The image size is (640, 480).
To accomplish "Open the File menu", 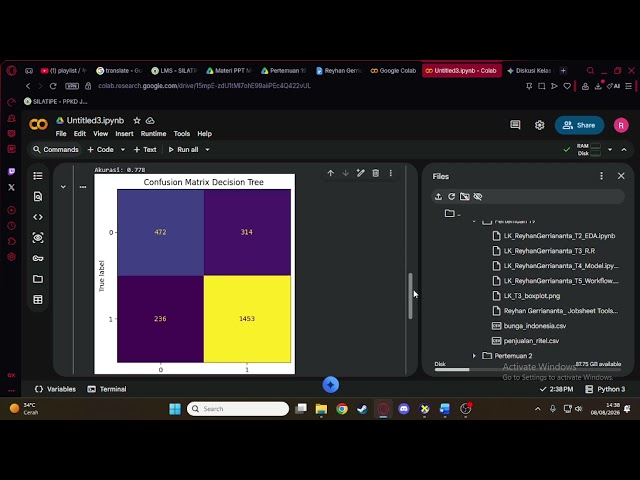I will [61, 134].
